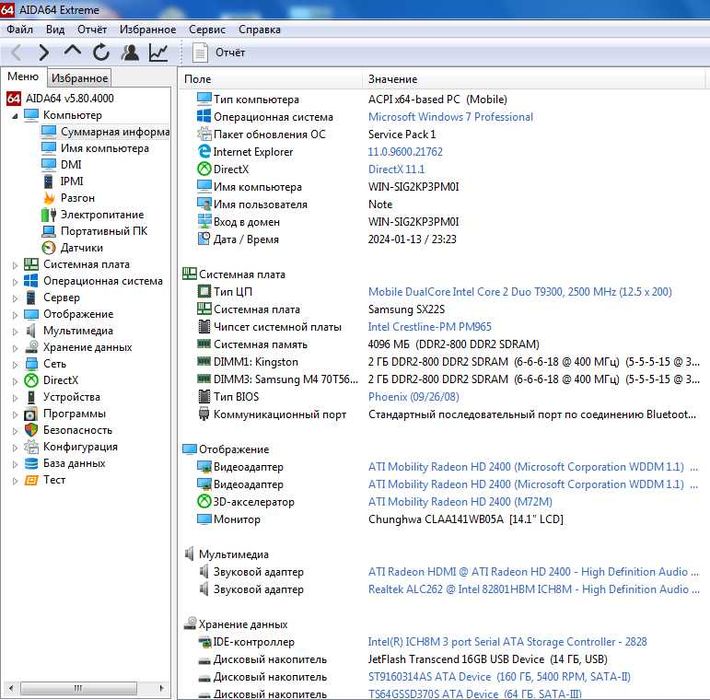Open ATI Mobility Radeon HD 2400 (M72M) link
This screenshot has height=700, width=710.
(461, 502)
